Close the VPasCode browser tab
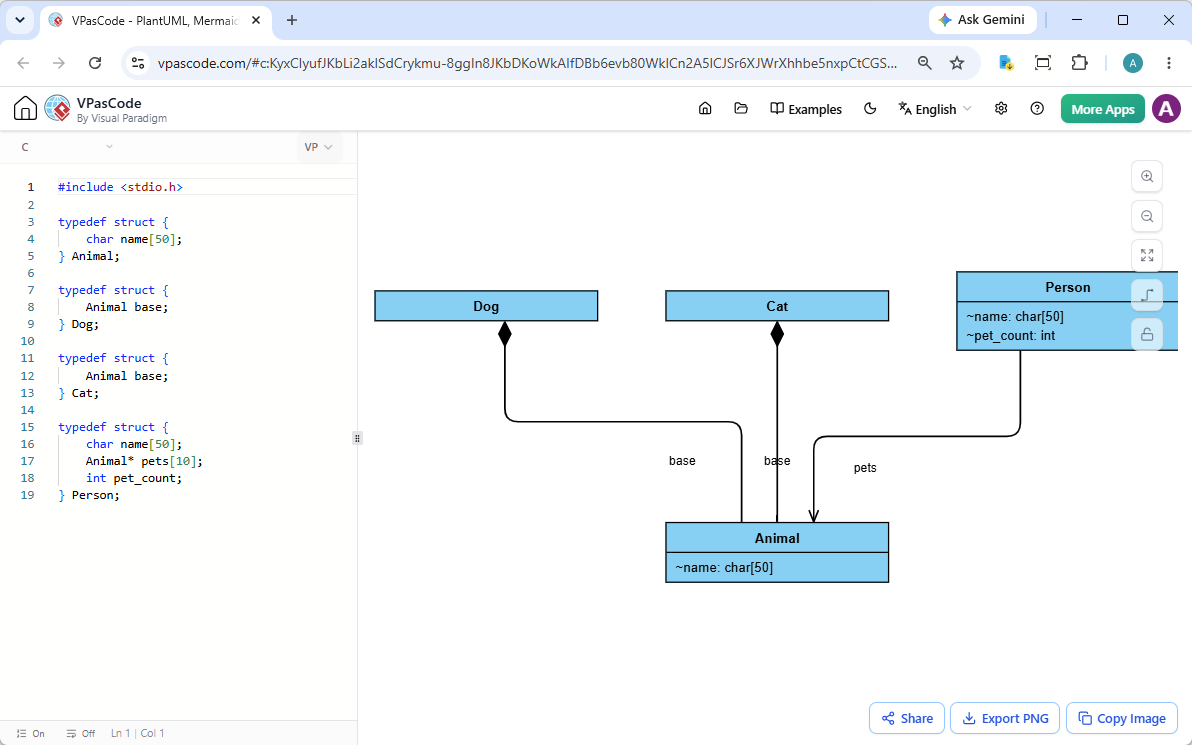 (256, 21)
